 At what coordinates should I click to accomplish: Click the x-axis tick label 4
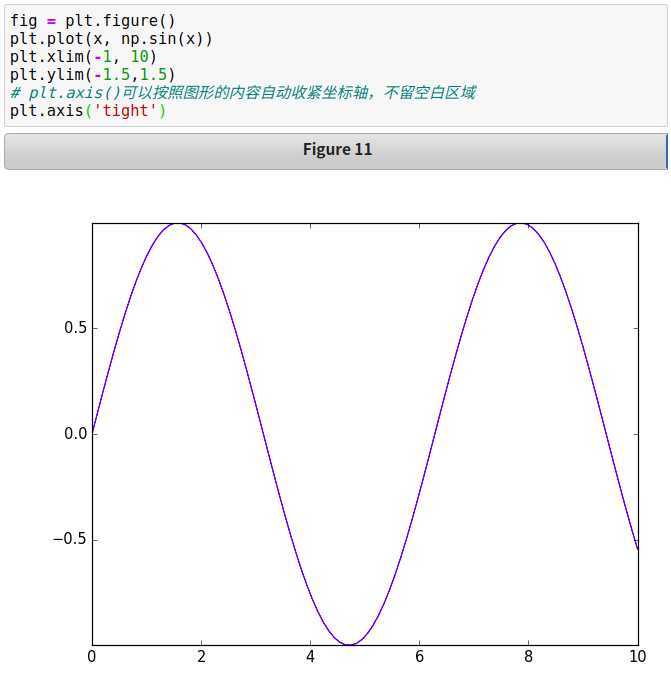(x=310, y=657)
